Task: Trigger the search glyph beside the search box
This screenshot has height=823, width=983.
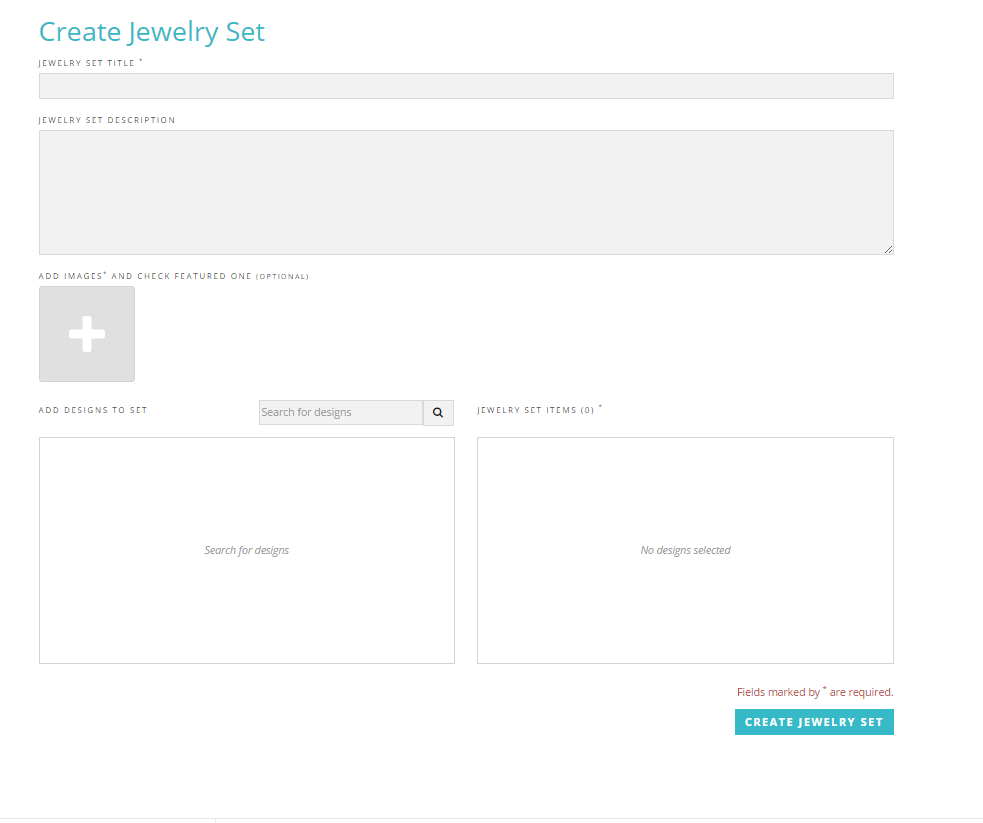Action: tap(437, 412)
